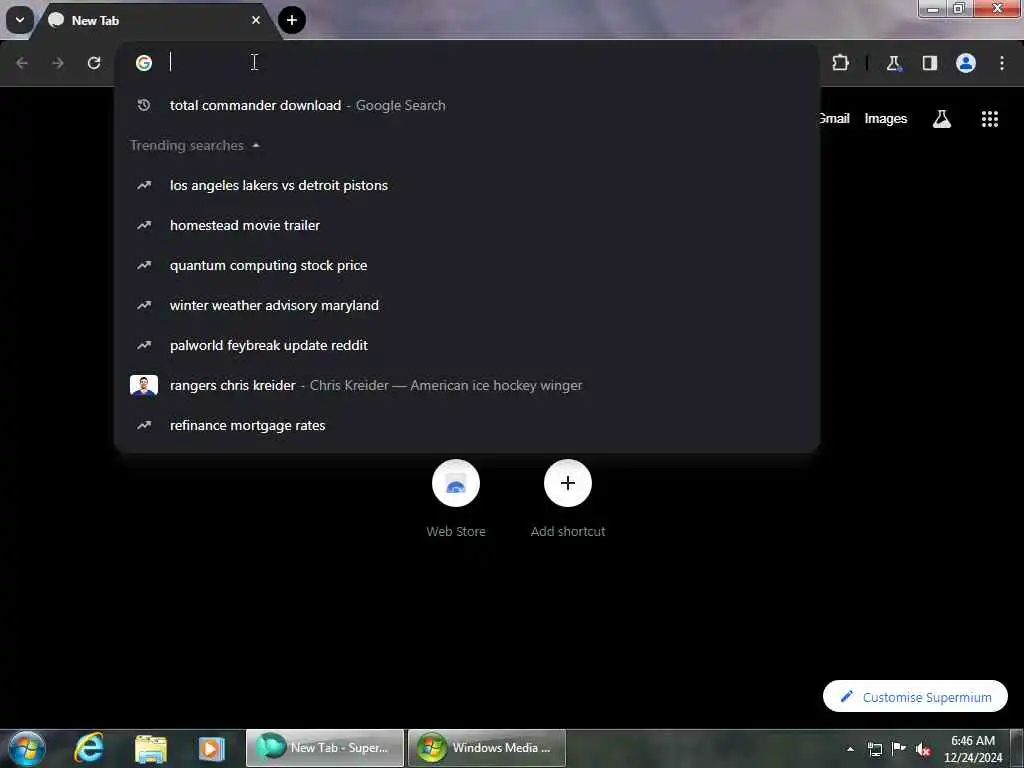Switch to Windows Media taskbar button

point(487,748)
